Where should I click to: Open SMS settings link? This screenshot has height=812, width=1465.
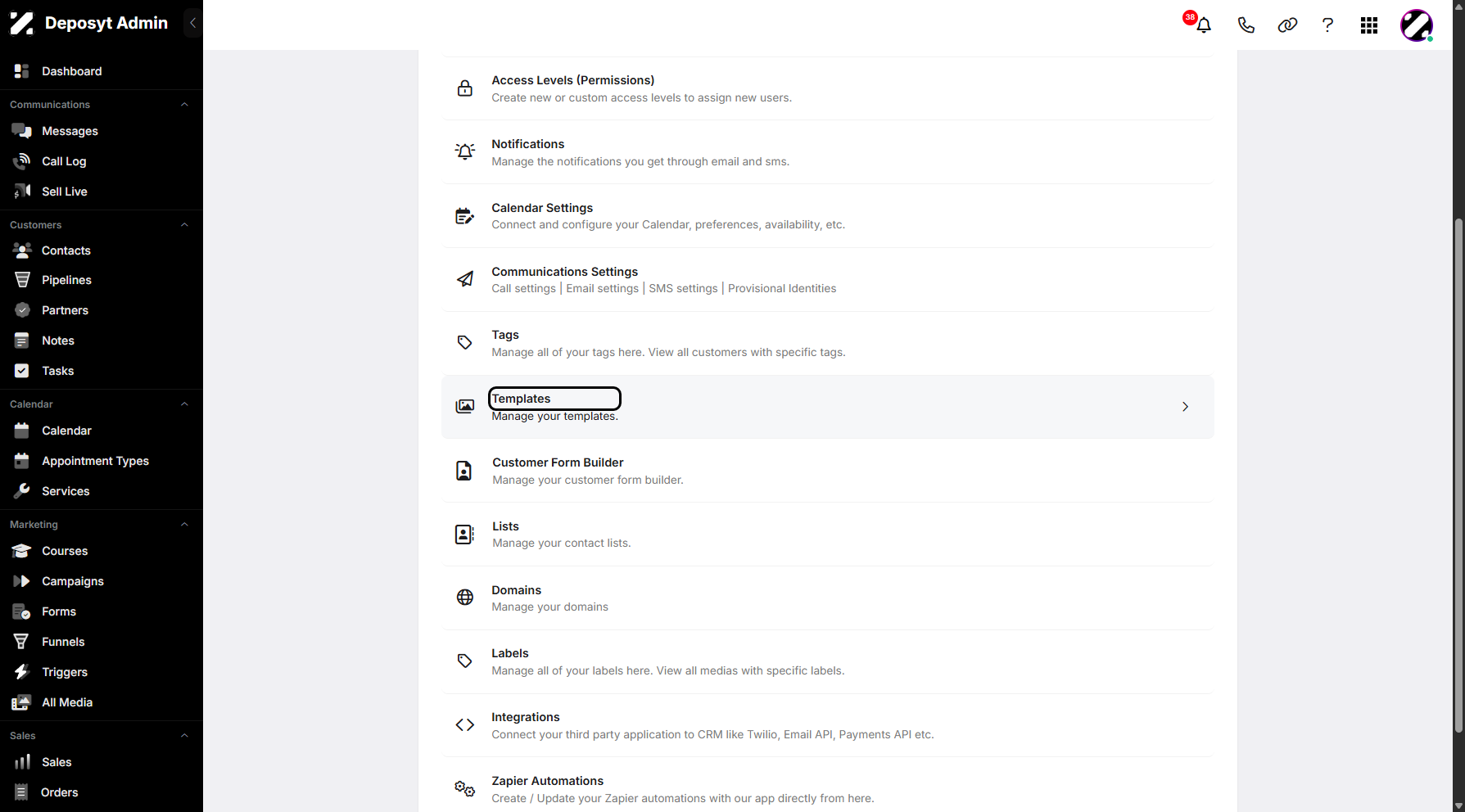683,288
